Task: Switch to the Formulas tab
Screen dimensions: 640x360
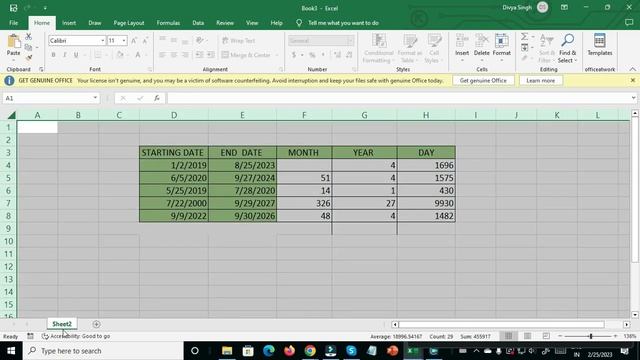Action: pyautogui.click(x=168, y=23)
